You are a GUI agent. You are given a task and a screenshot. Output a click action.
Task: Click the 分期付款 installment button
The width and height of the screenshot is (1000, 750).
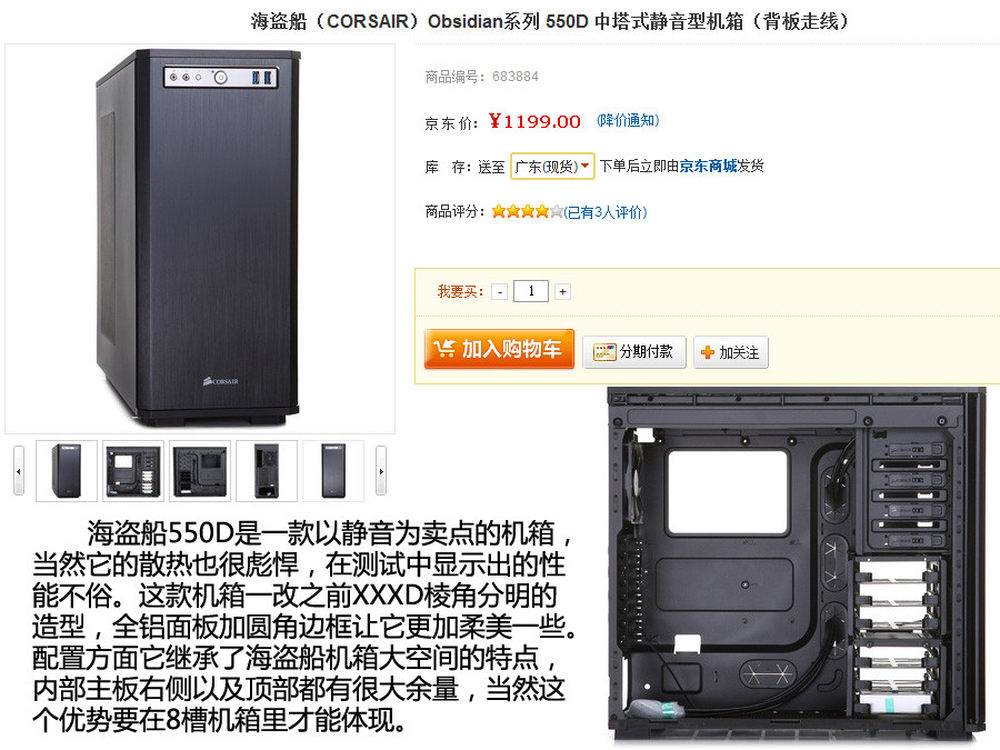tap(634, 352)
